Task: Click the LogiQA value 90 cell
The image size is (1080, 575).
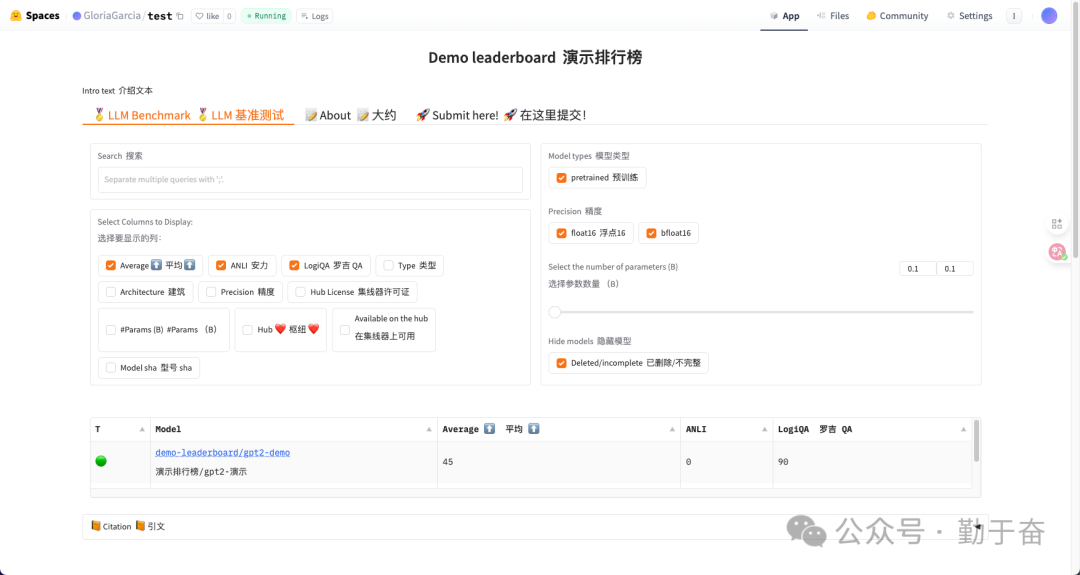Action: pyautogui.click(x=872, y=462)
